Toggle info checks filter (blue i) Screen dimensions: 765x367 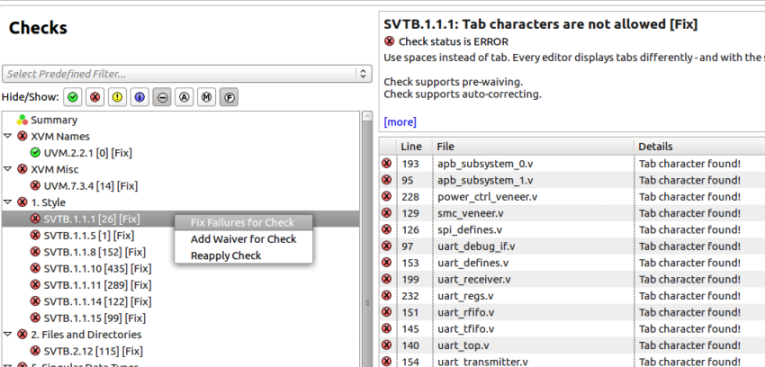[x=140, y=97]
